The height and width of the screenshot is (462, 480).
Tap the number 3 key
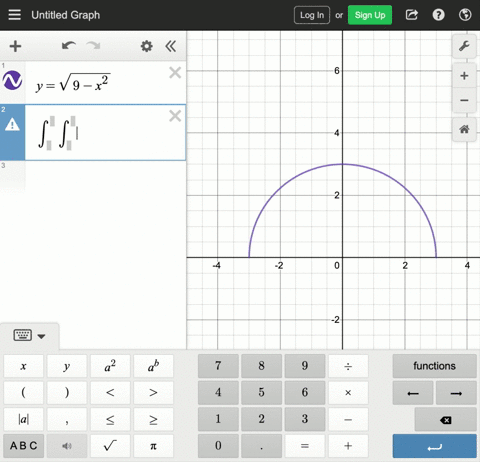(305, 419)
